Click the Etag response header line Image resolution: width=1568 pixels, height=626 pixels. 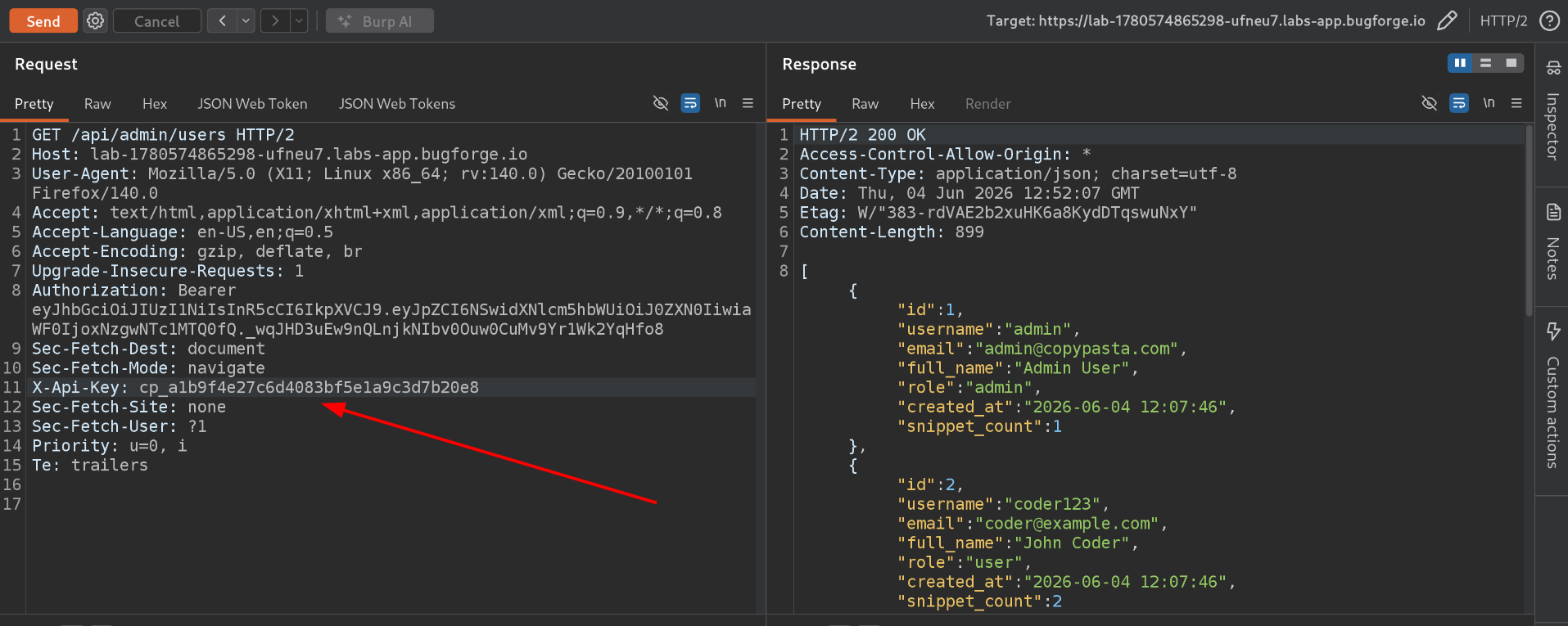tap(998, 213)
